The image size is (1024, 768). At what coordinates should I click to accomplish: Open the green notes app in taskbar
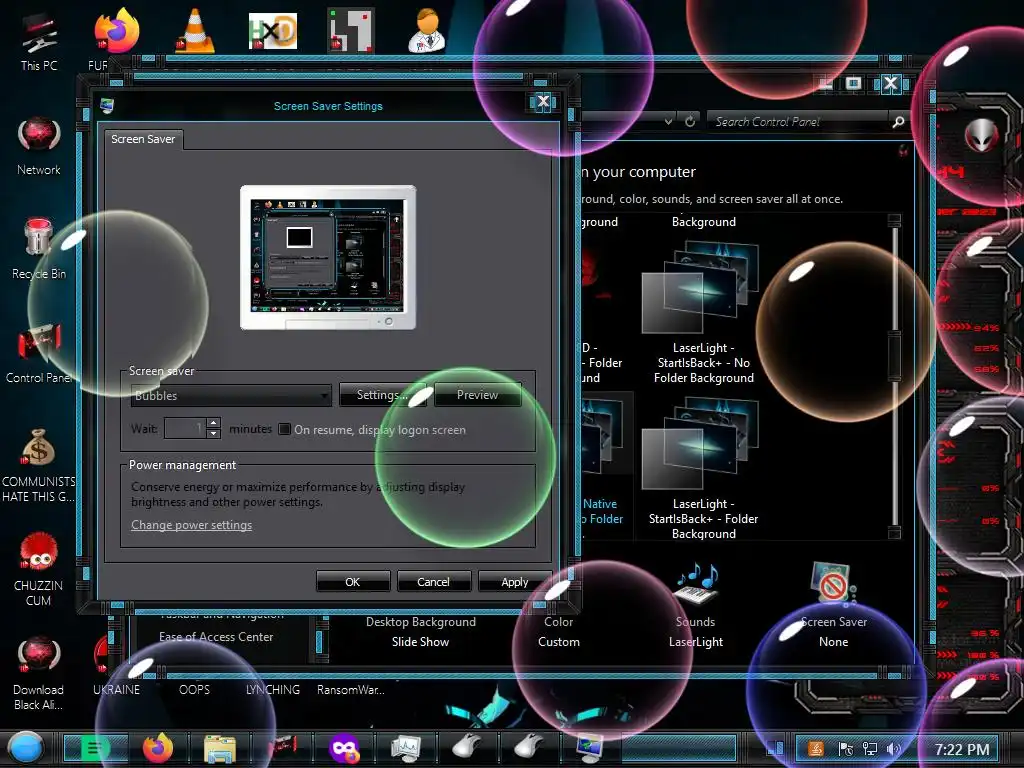[x=95, y=748]
